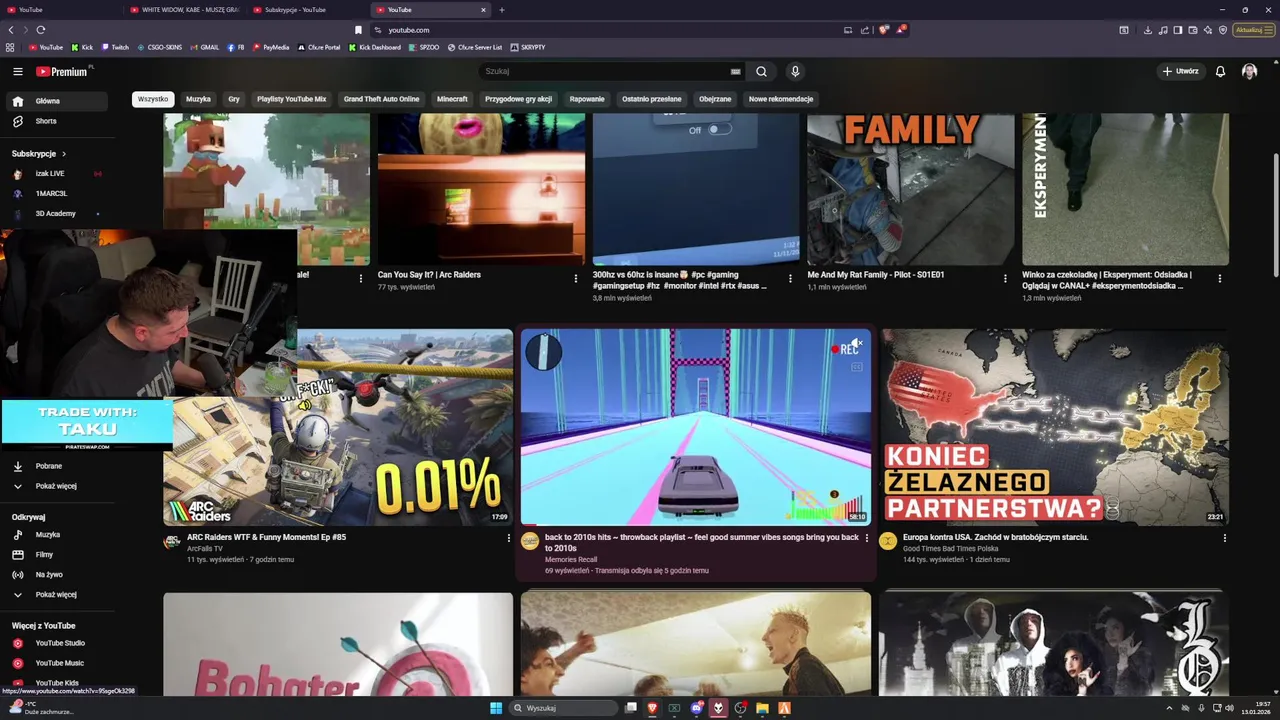
Task: Open the Brave wallet toolbar icon
Action: pos(1193,30)
